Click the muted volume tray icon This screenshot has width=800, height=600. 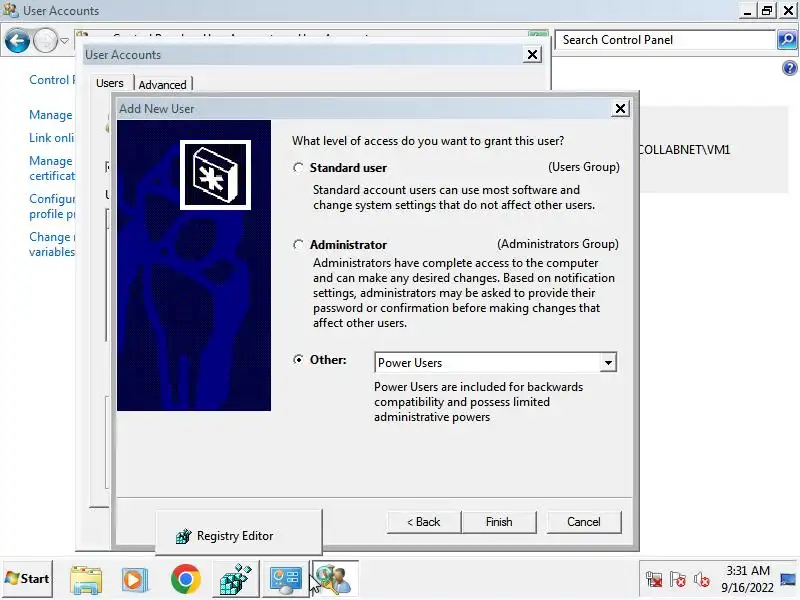click(x=702, y=580)
